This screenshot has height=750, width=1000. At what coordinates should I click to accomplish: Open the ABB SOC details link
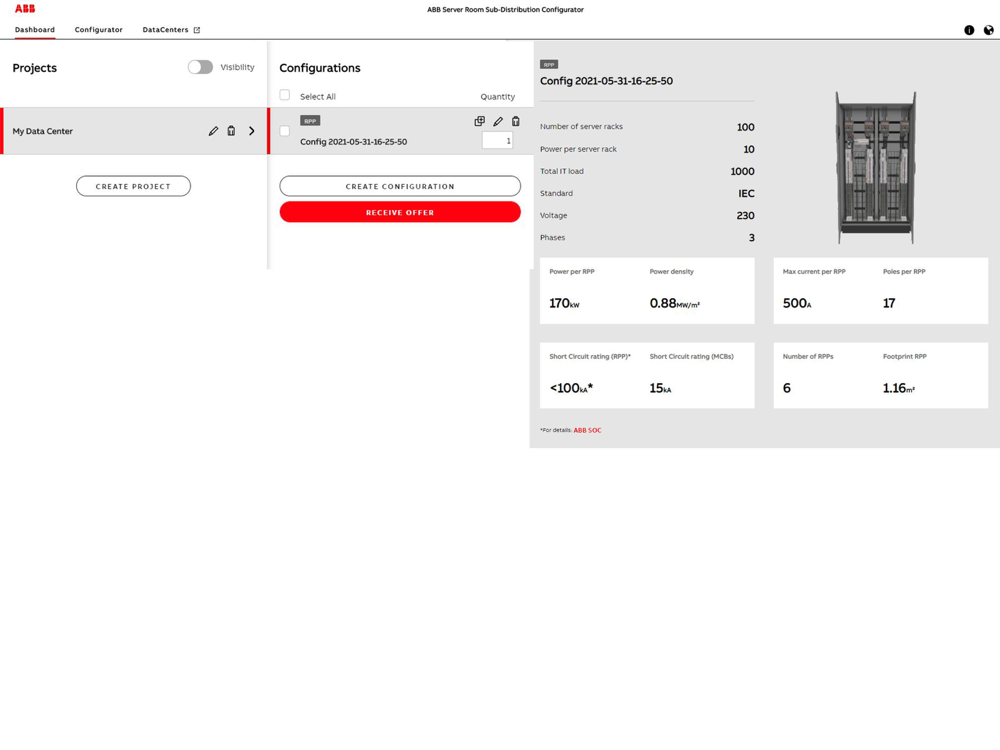[x=587, y=430]
